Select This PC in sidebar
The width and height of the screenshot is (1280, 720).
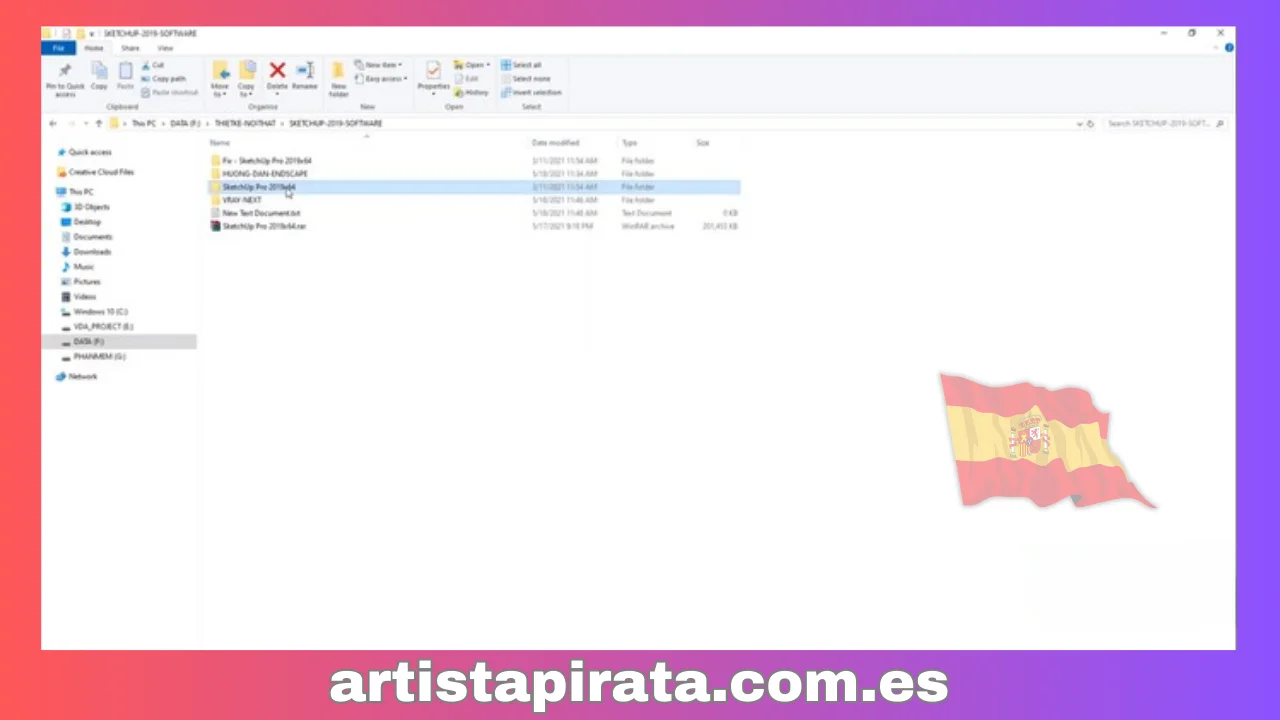tap(75, 192)
